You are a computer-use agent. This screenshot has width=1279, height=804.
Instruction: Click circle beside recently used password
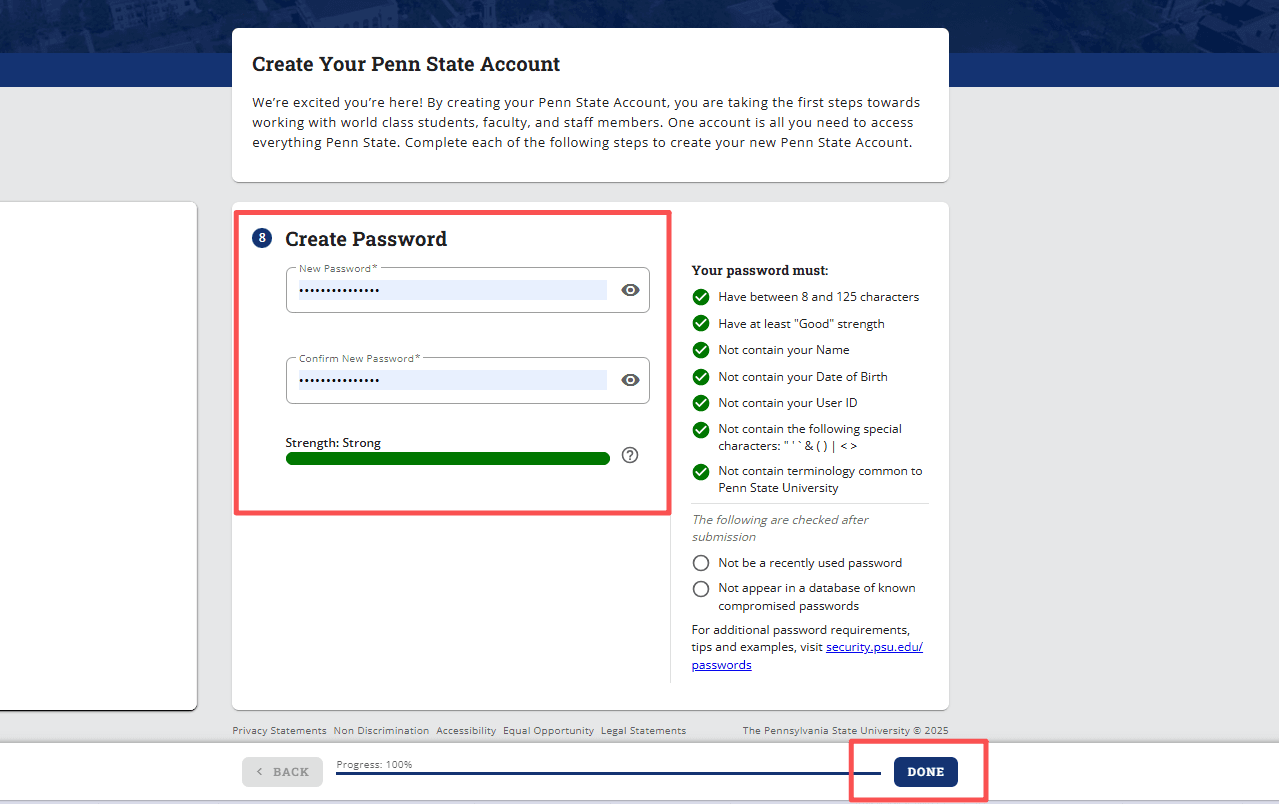tap(701, 563)
